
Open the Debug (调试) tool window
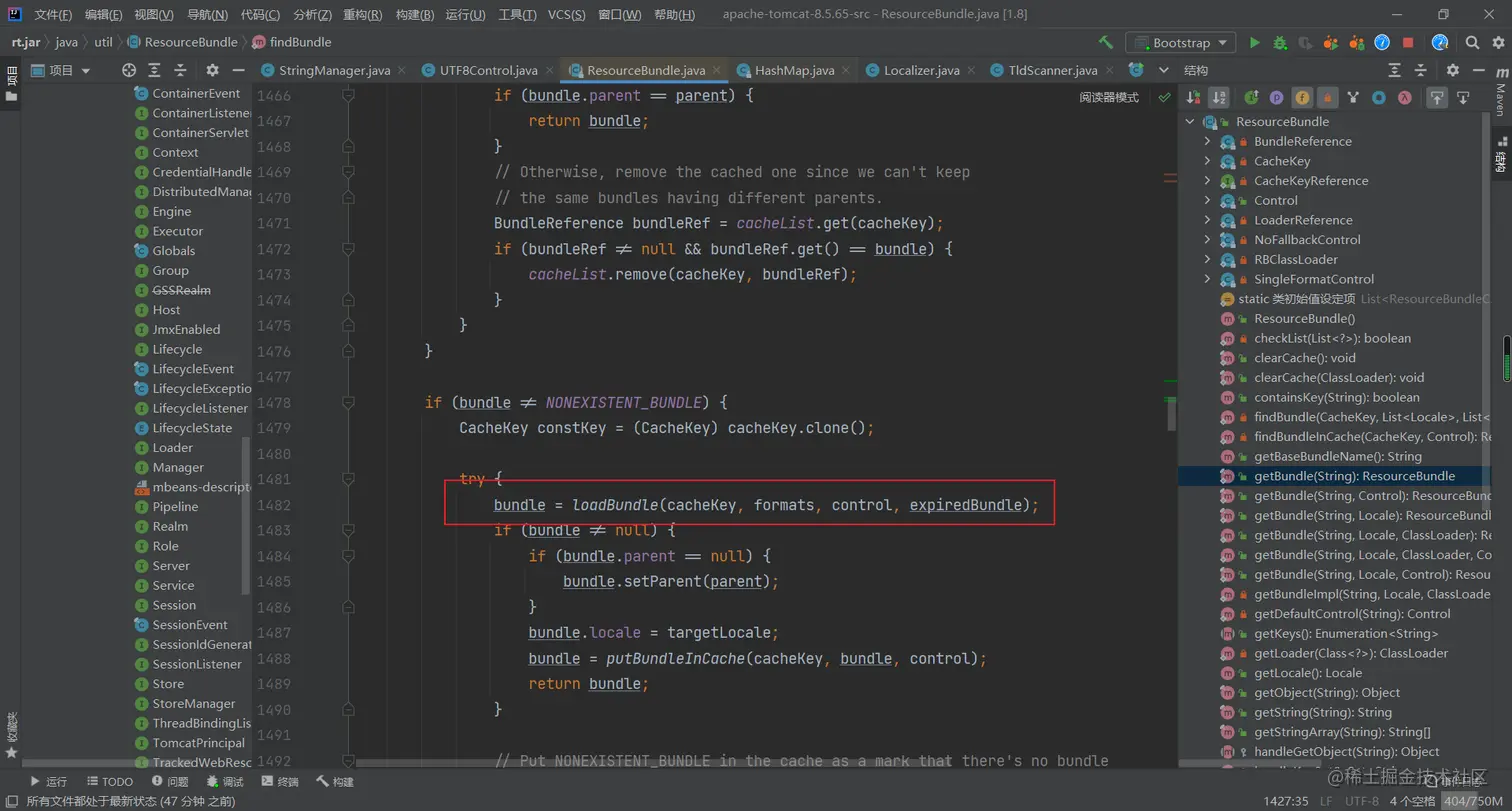[225, 781]
